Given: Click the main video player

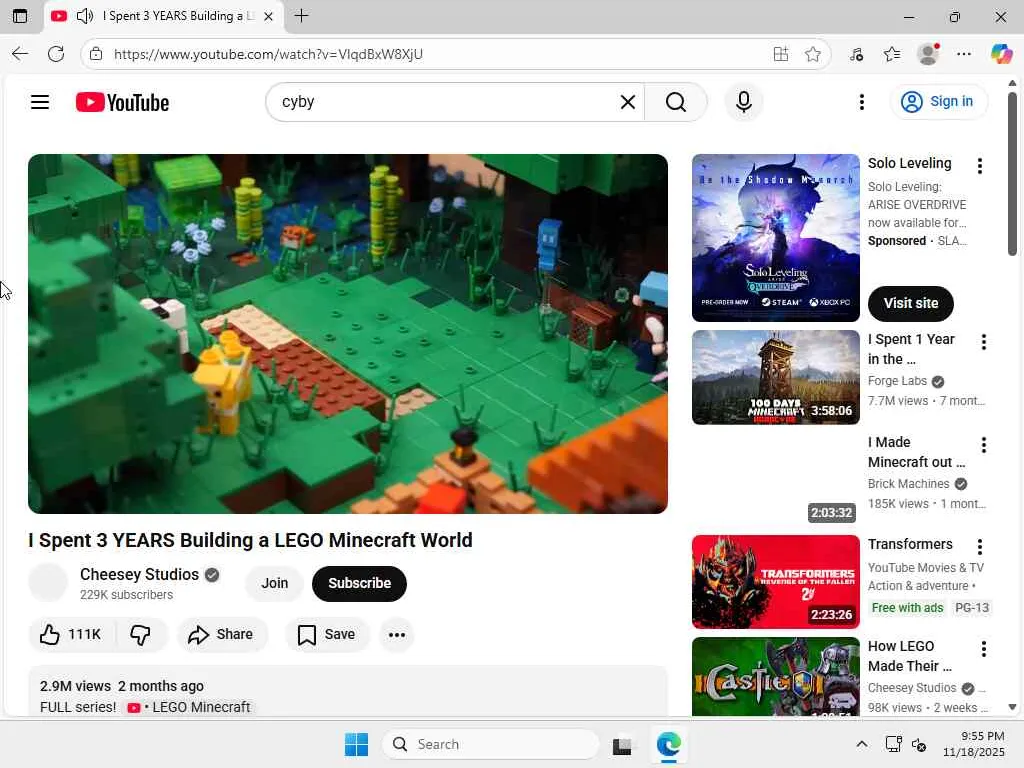Looking at the screenshot, I should coord(347,334).
